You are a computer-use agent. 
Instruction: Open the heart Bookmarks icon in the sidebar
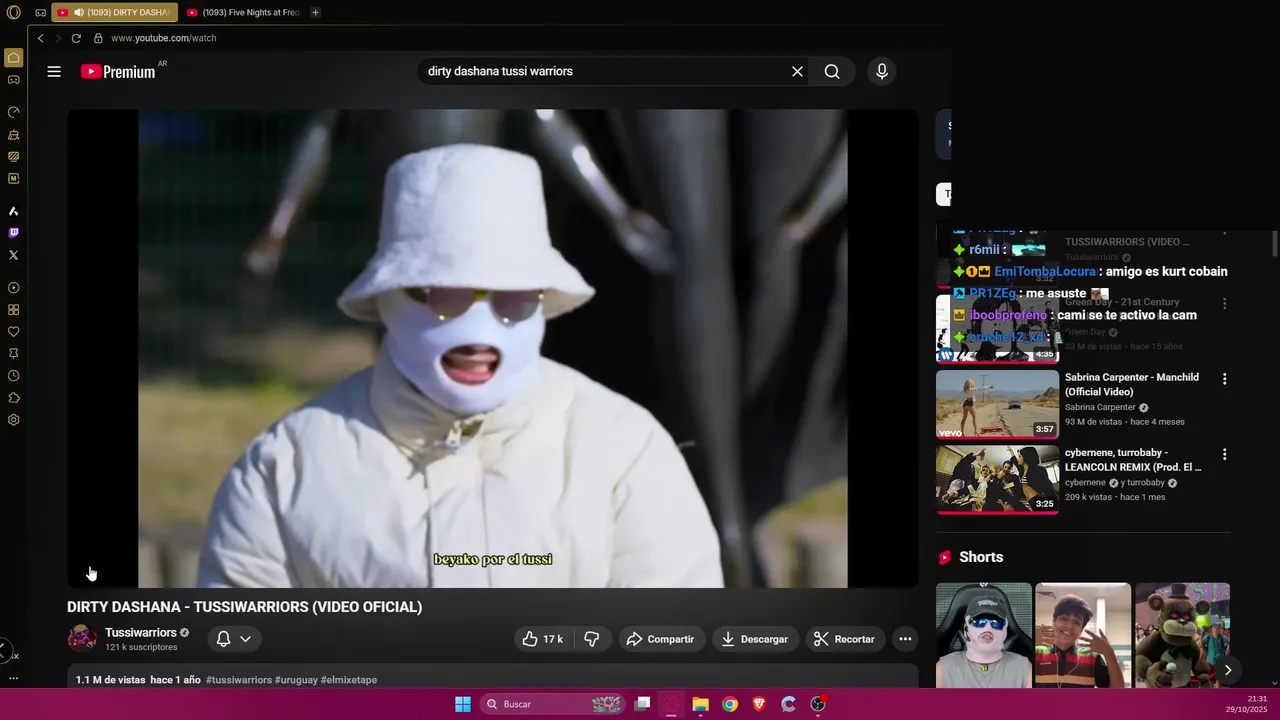coord(14,332)
